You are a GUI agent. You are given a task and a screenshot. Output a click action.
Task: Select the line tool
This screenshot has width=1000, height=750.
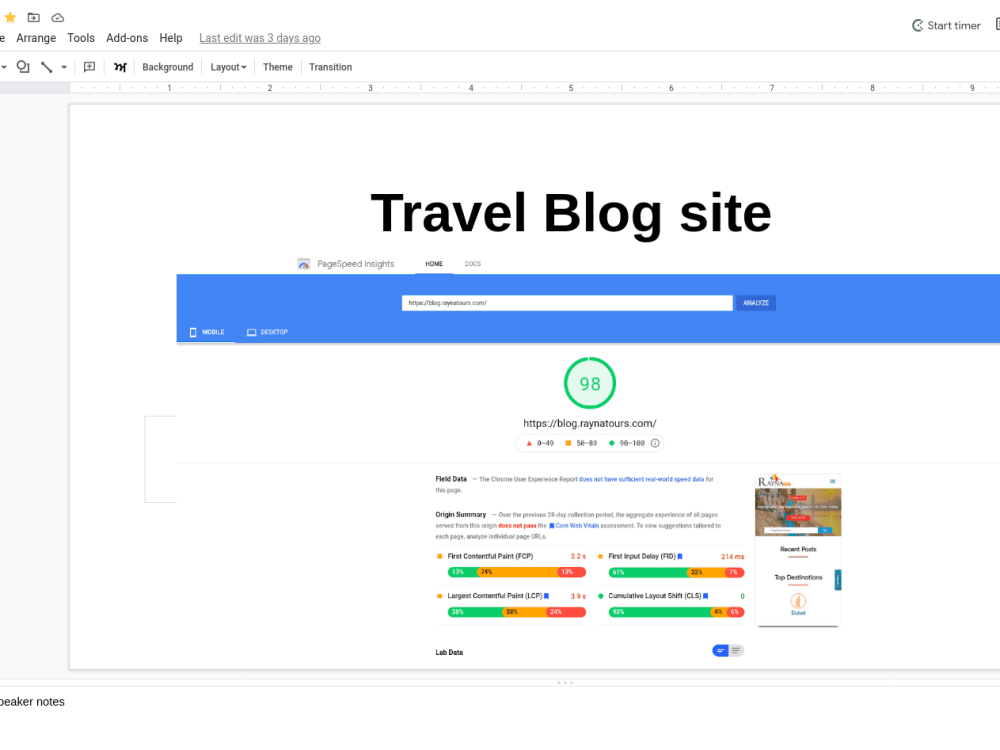pyautogui.click(x=47, y=67)
